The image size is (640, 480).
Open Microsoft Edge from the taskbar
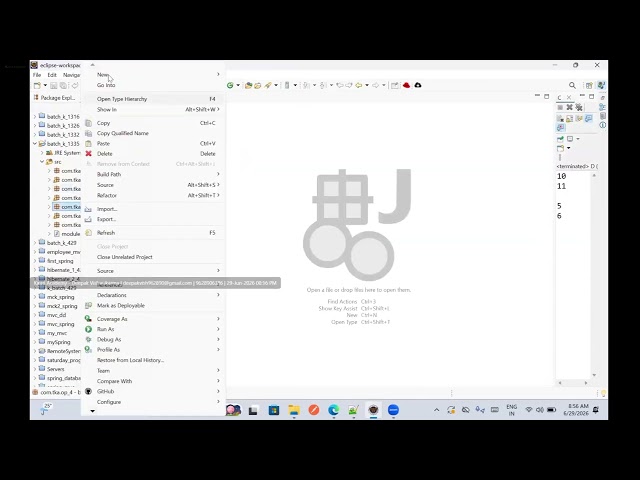click(x=333, y=409)
